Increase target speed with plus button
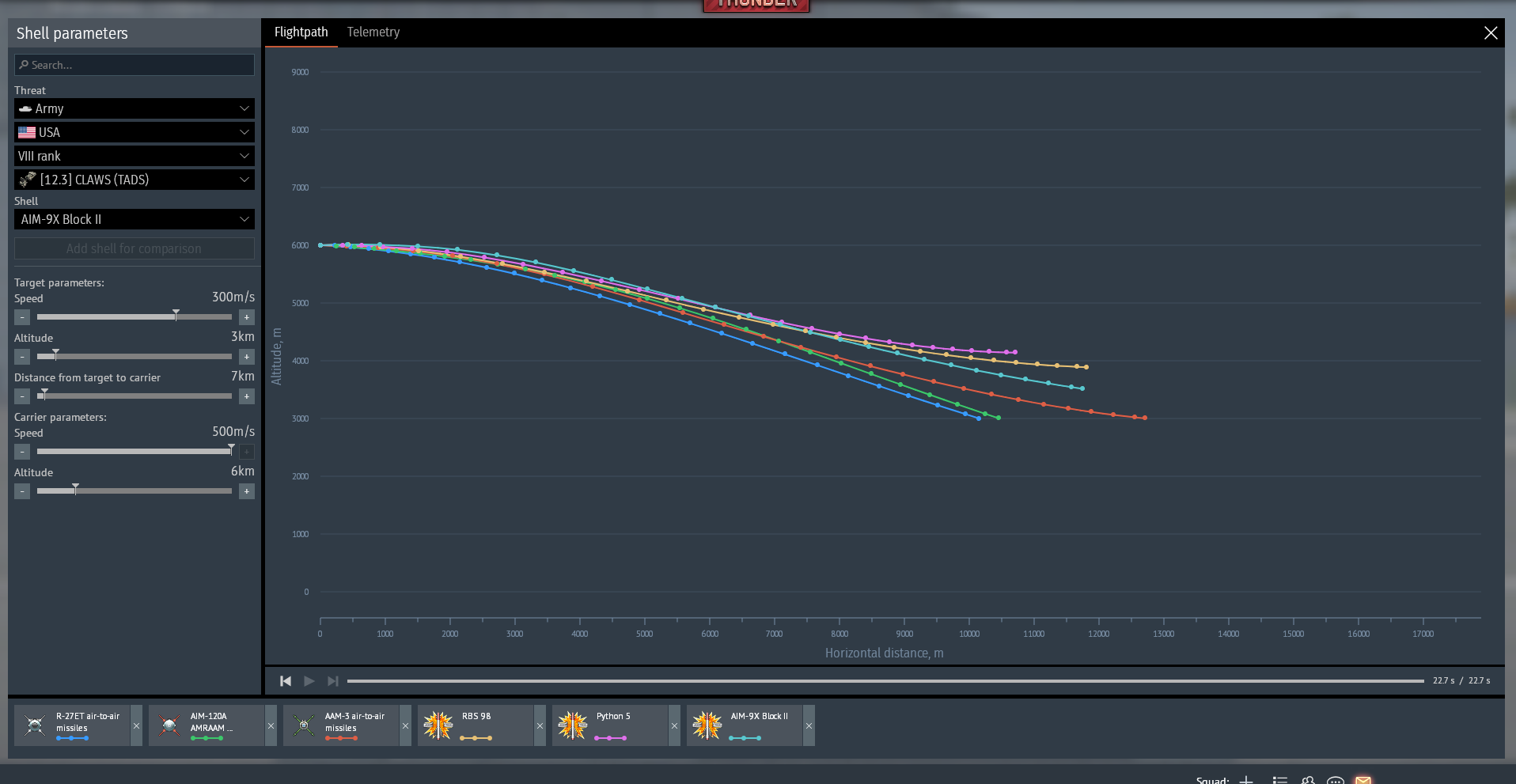The image size is (1516, 784). (247, 317)
